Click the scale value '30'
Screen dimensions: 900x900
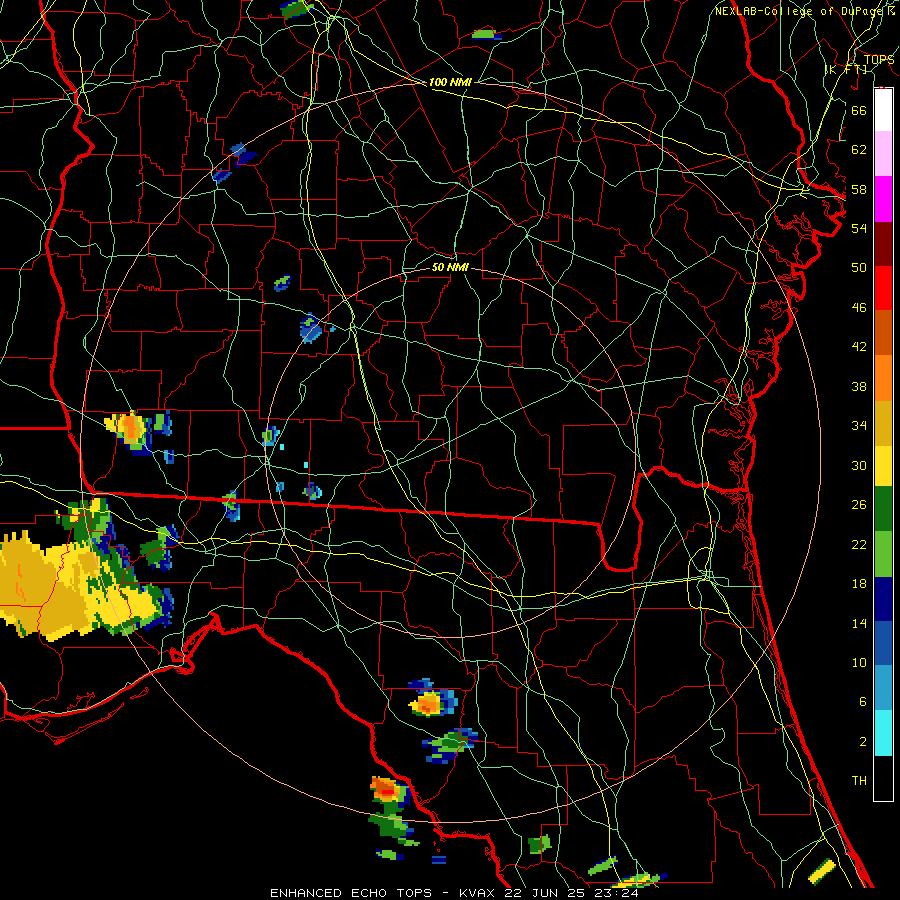tap(859, 465)
